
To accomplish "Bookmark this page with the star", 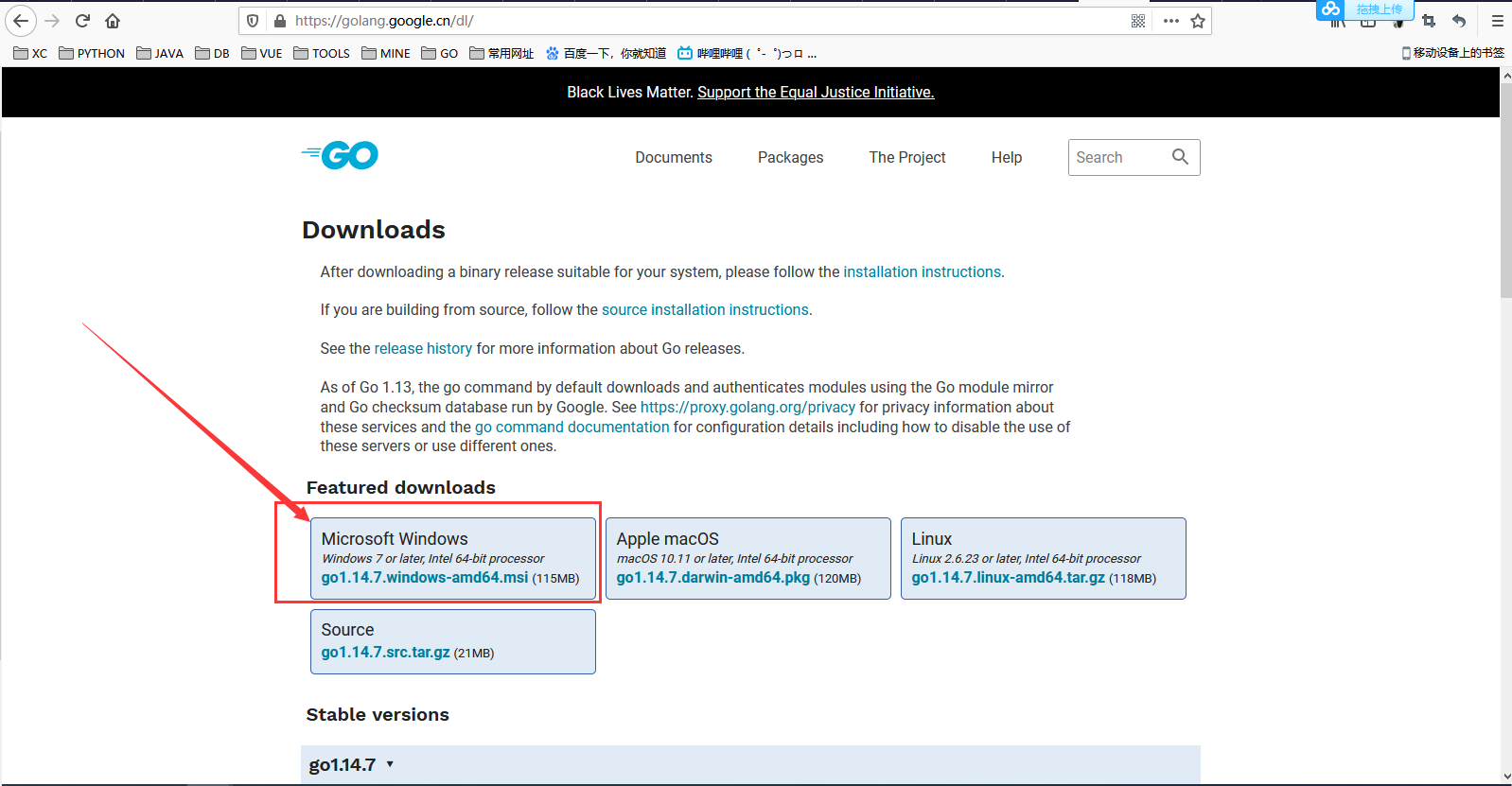I will click(1198, 21).
